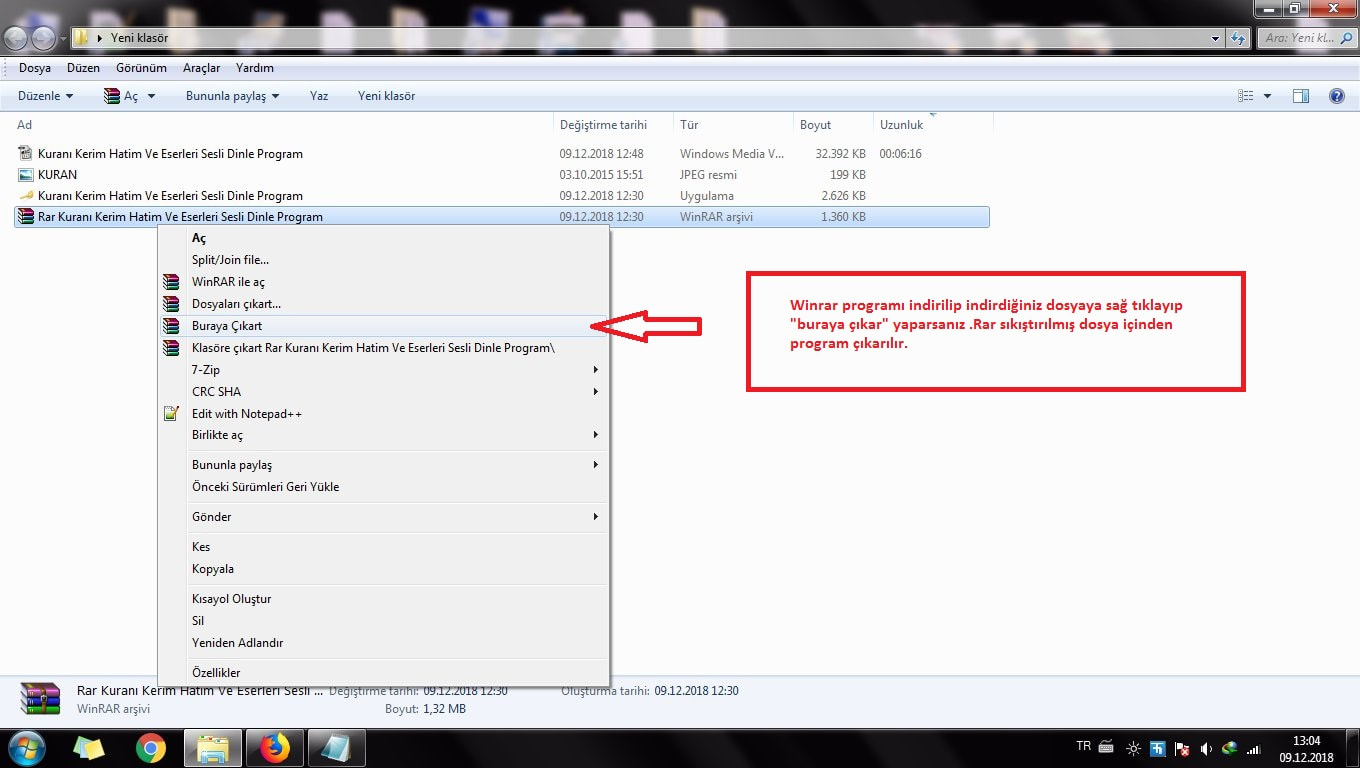
Task: Open the Düzenle dropdown in toolbar
Action: click(x=45, y=96)
